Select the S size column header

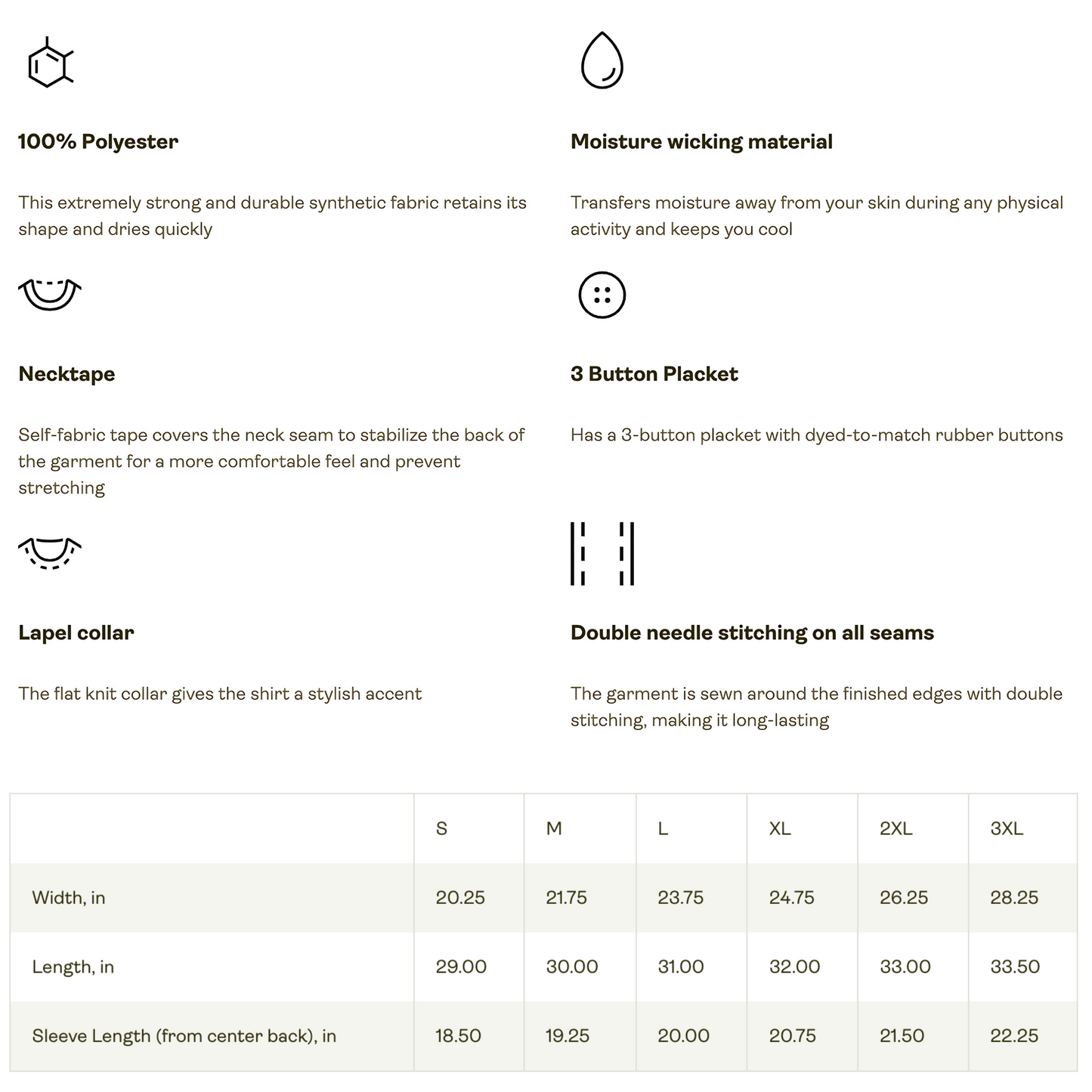click(442, 829)
